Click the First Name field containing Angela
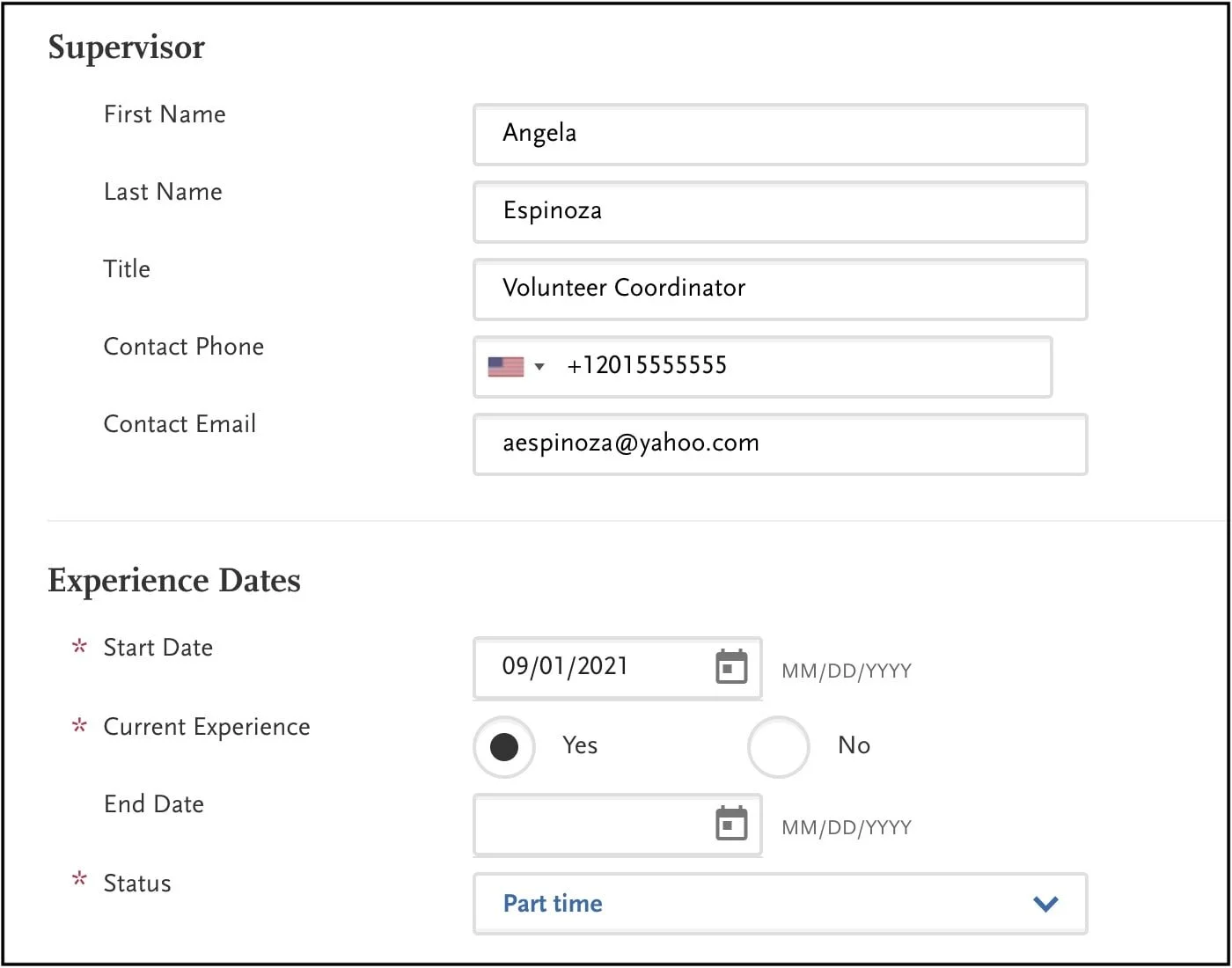This screenshot has width=1232, height=968. [x=780, y=134]
